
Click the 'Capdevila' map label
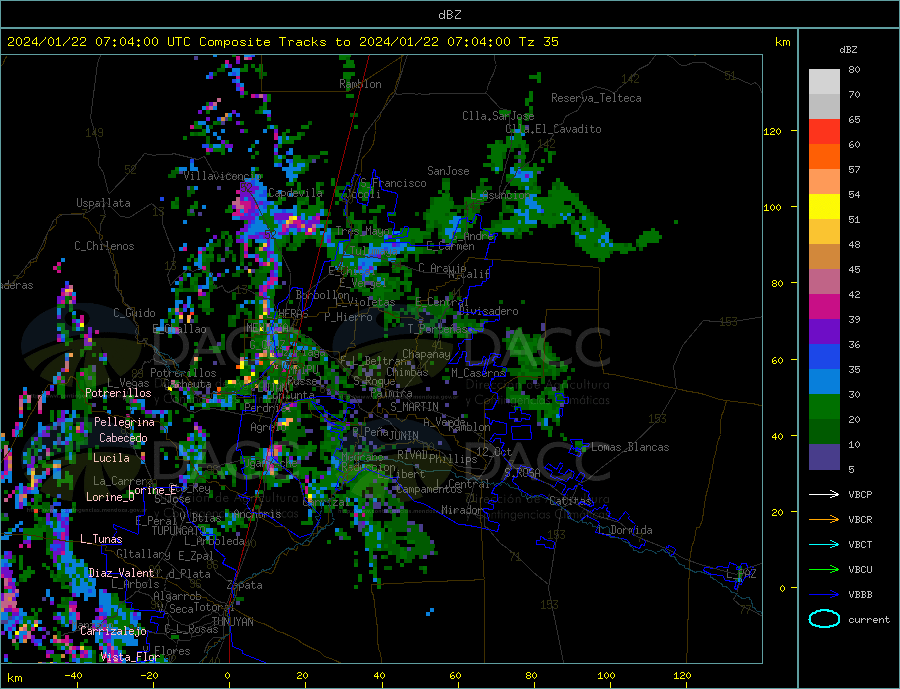(296, 193)
